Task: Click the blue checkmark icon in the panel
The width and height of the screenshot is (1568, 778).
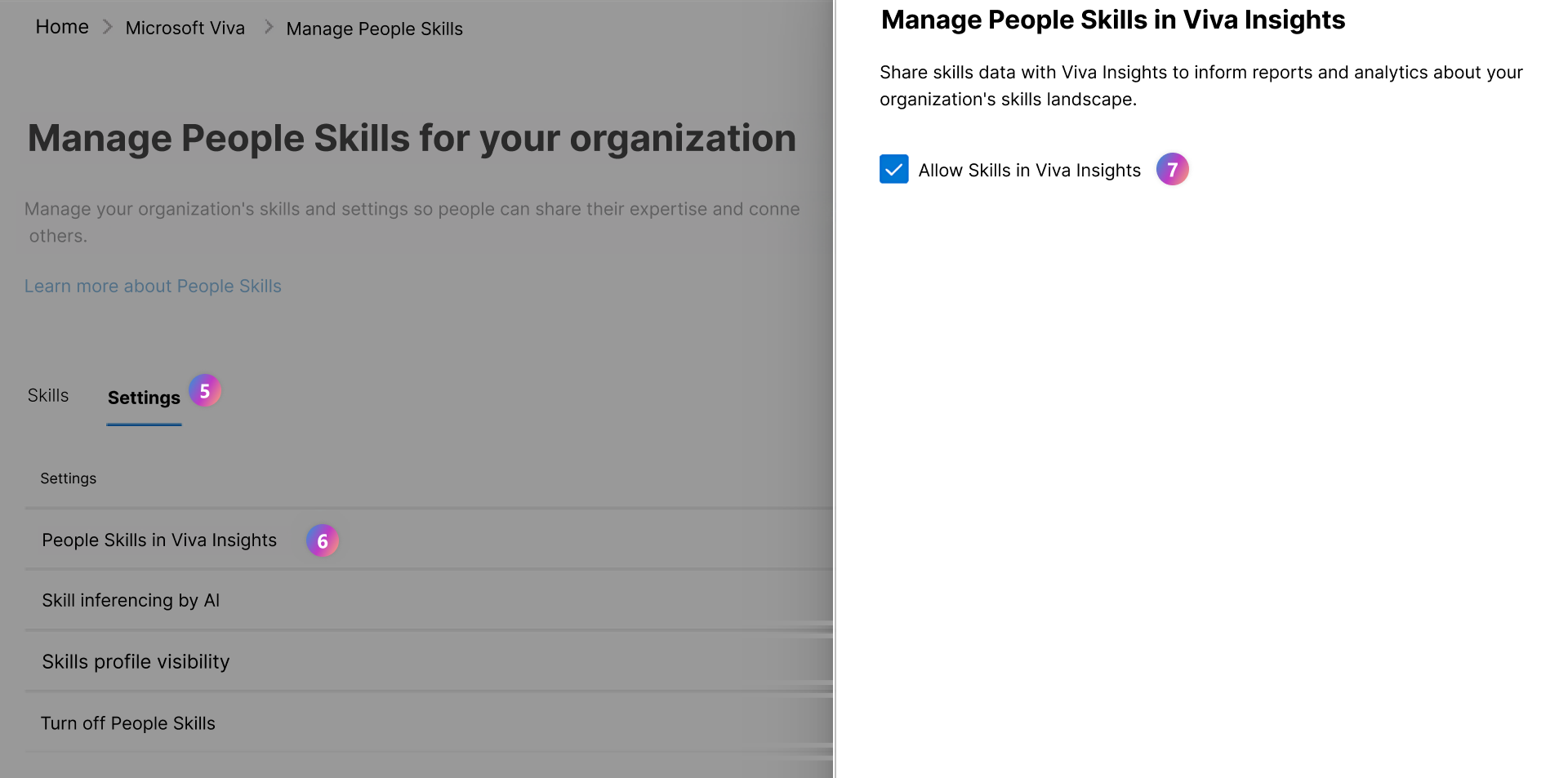Action: (x=893, y=169)
